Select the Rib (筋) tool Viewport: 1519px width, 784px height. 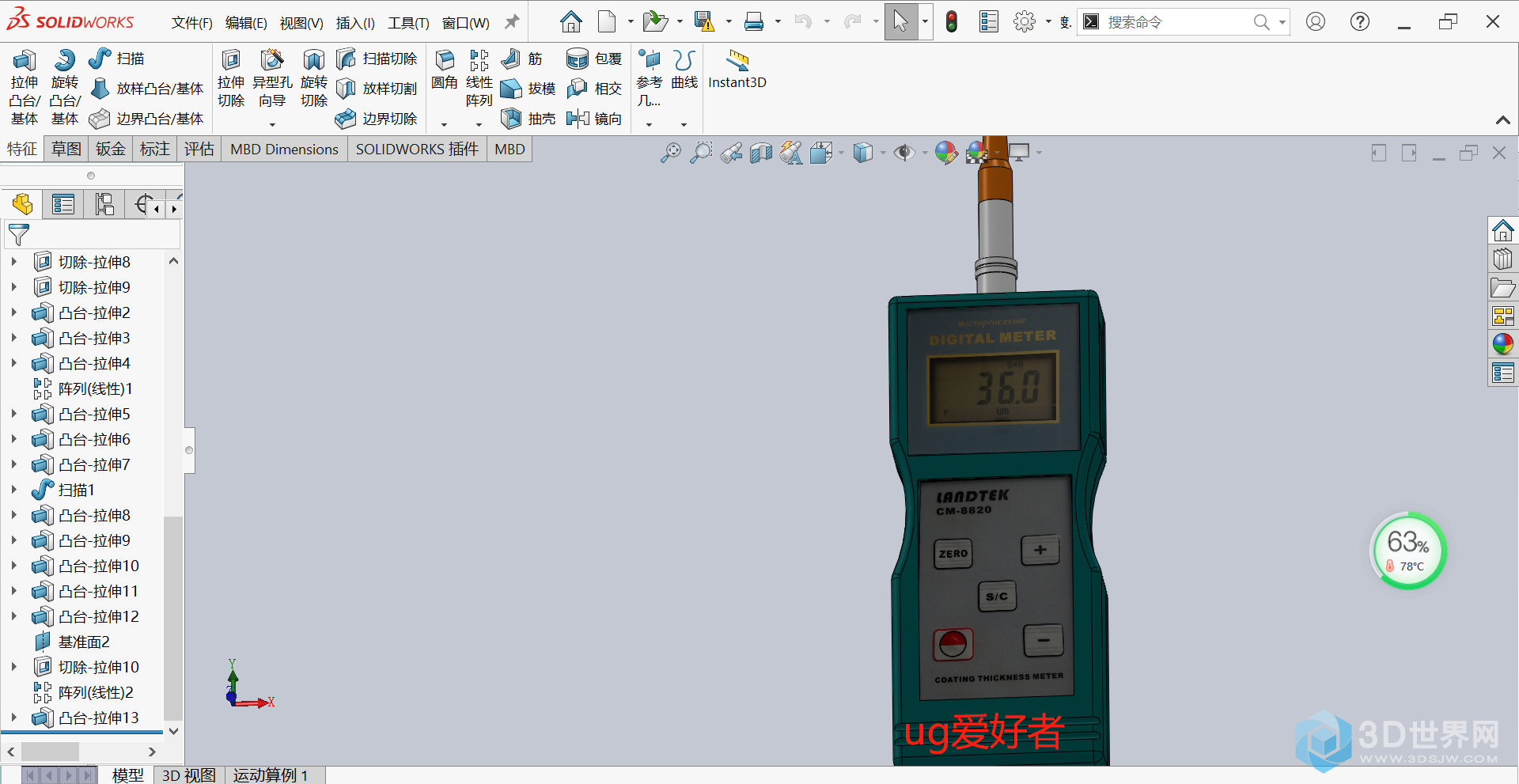click(522, 59)
